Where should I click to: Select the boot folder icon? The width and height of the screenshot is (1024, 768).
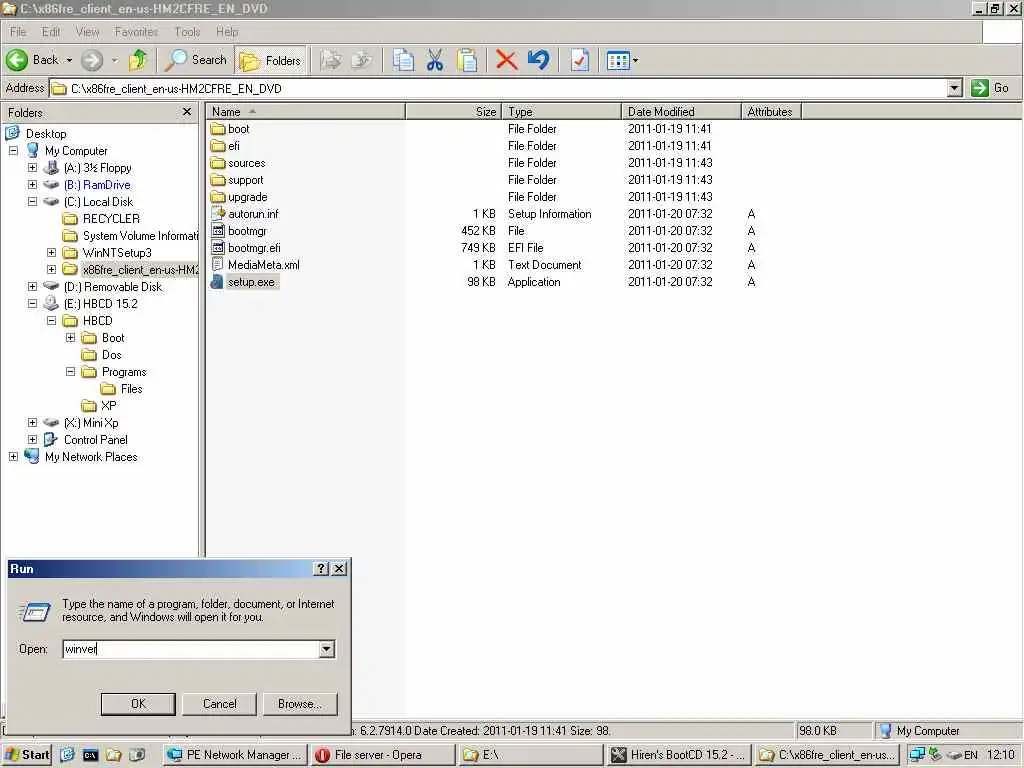tap(218, 129)
